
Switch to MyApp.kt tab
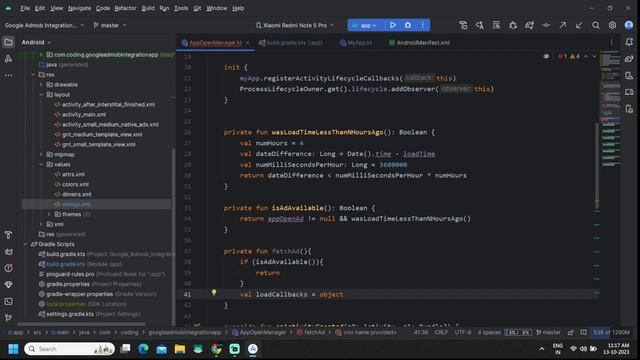click(x=356, y=42)
